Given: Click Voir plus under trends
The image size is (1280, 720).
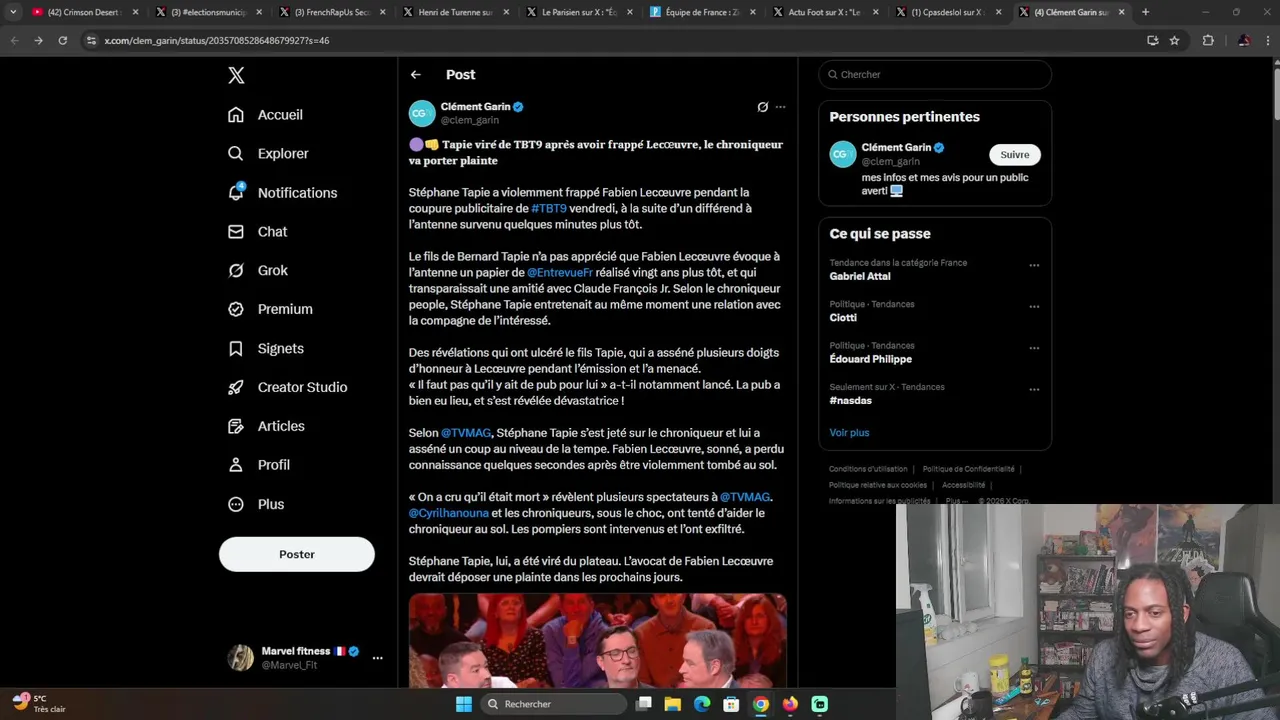Looking at the screenshot, I should pyautogui.click(x=849, y=433).
